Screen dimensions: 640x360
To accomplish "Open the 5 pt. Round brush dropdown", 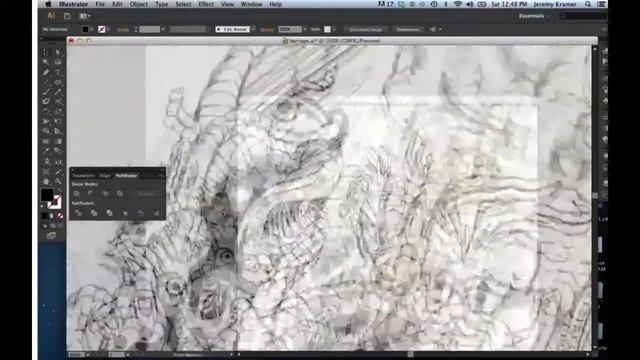I will [x=253, y=29].
